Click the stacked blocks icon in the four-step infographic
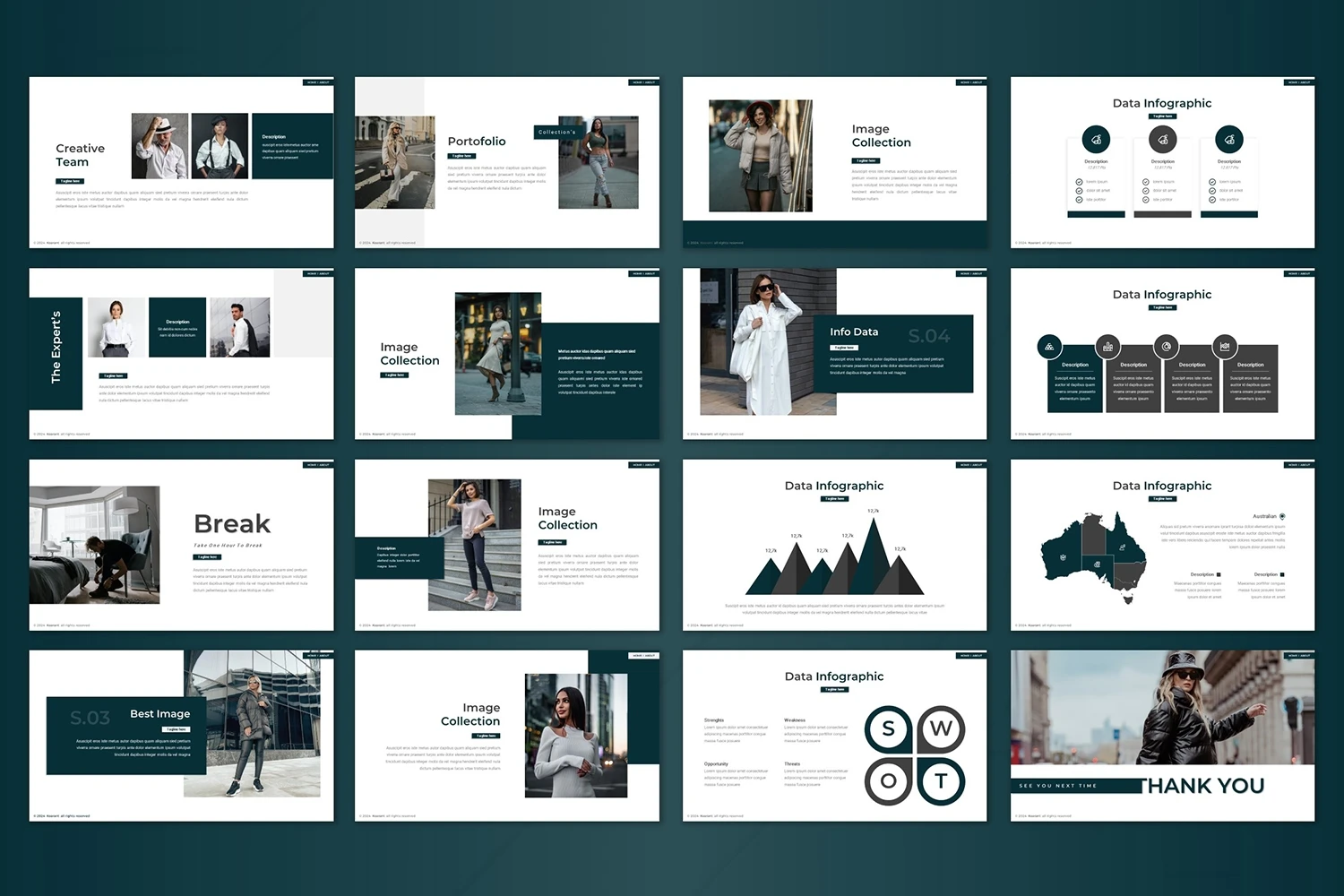This screenshot has height=896, width=1344. pyautogui.click(x=1049, y=347)
